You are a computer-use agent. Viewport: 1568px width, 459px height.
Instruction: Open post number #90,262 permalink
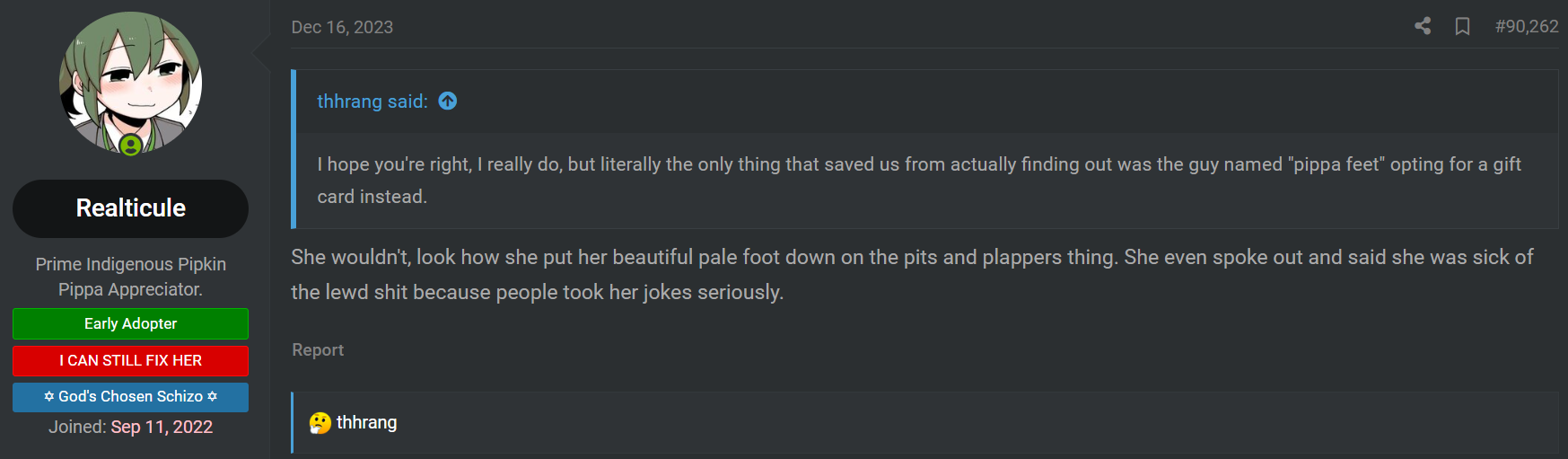pos(1527,26)
